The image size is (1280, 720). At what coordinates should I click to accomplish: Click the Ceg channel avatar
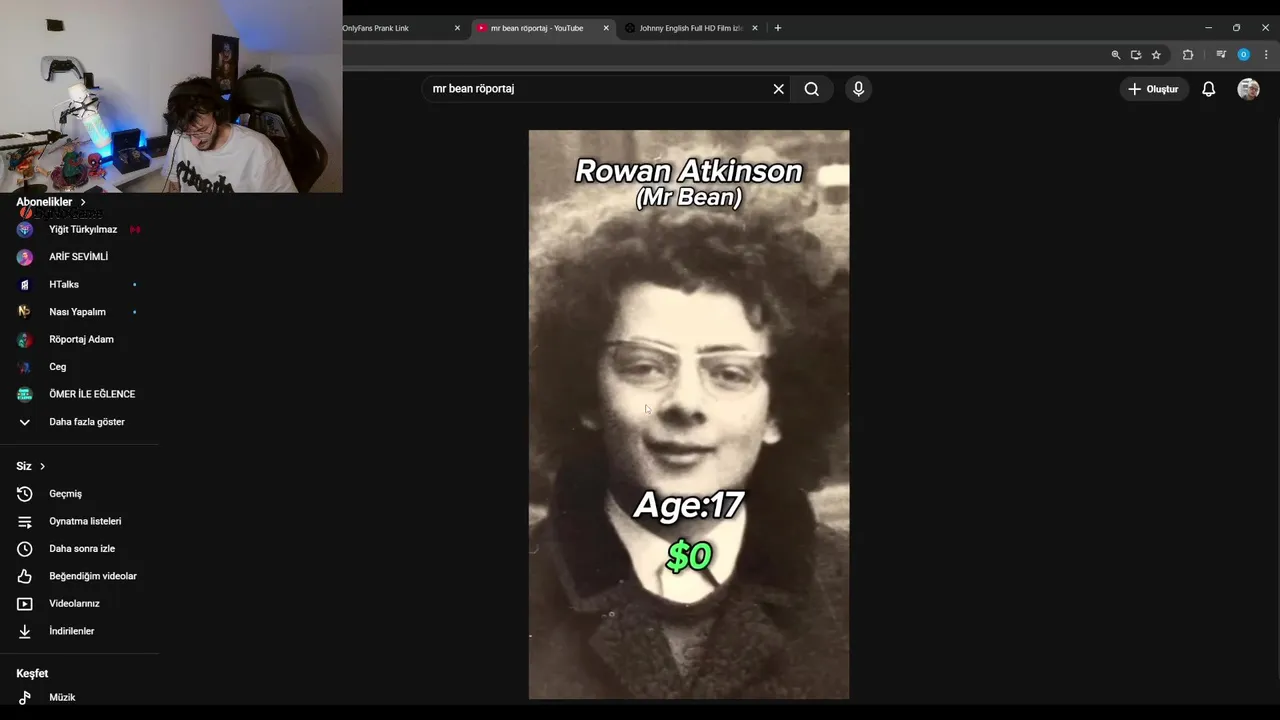tap(25, 367)
